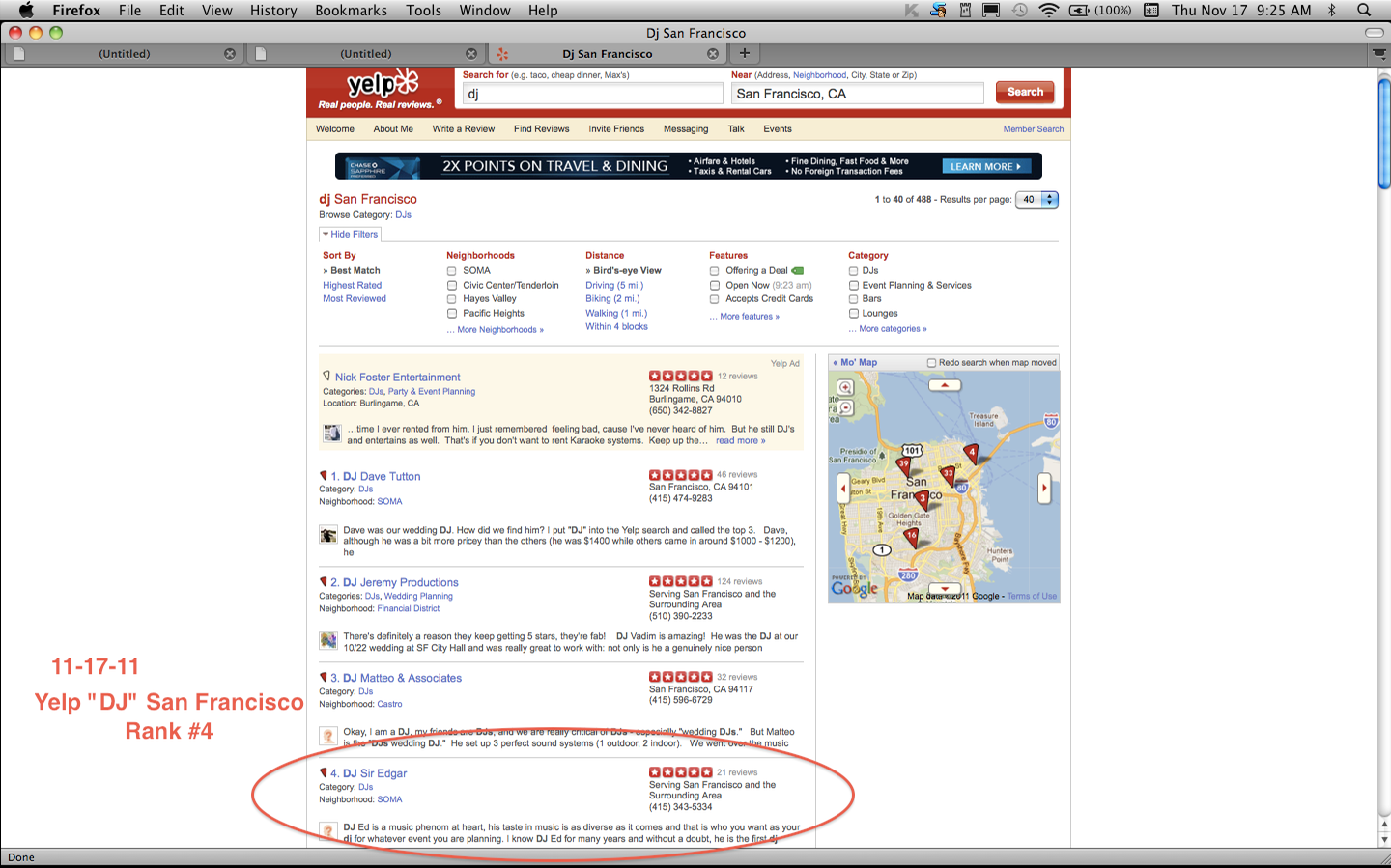Toggle Hayes Valley checkbox
Screen dimensions: 1391x868
[x=451, y=299]
